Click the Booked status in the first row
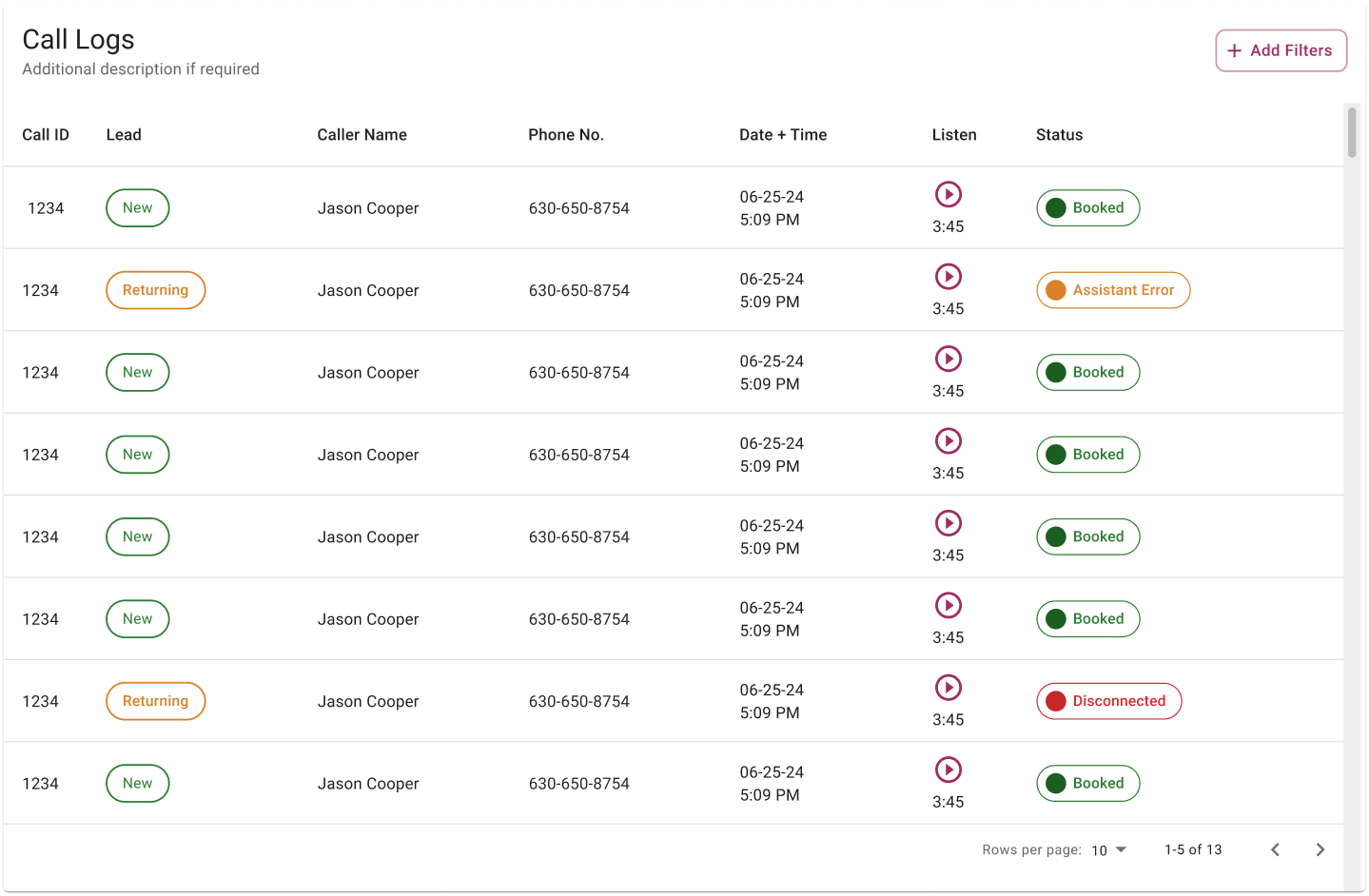1369x896 pixels. 1087,208
